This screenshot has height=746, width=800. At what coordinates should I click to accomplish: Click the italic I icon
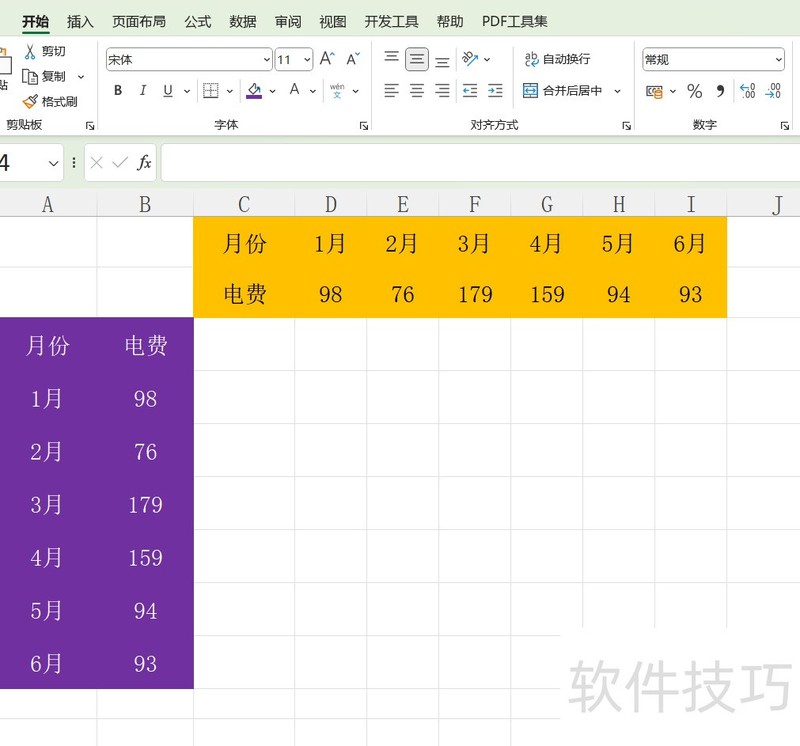pos(143,89)
